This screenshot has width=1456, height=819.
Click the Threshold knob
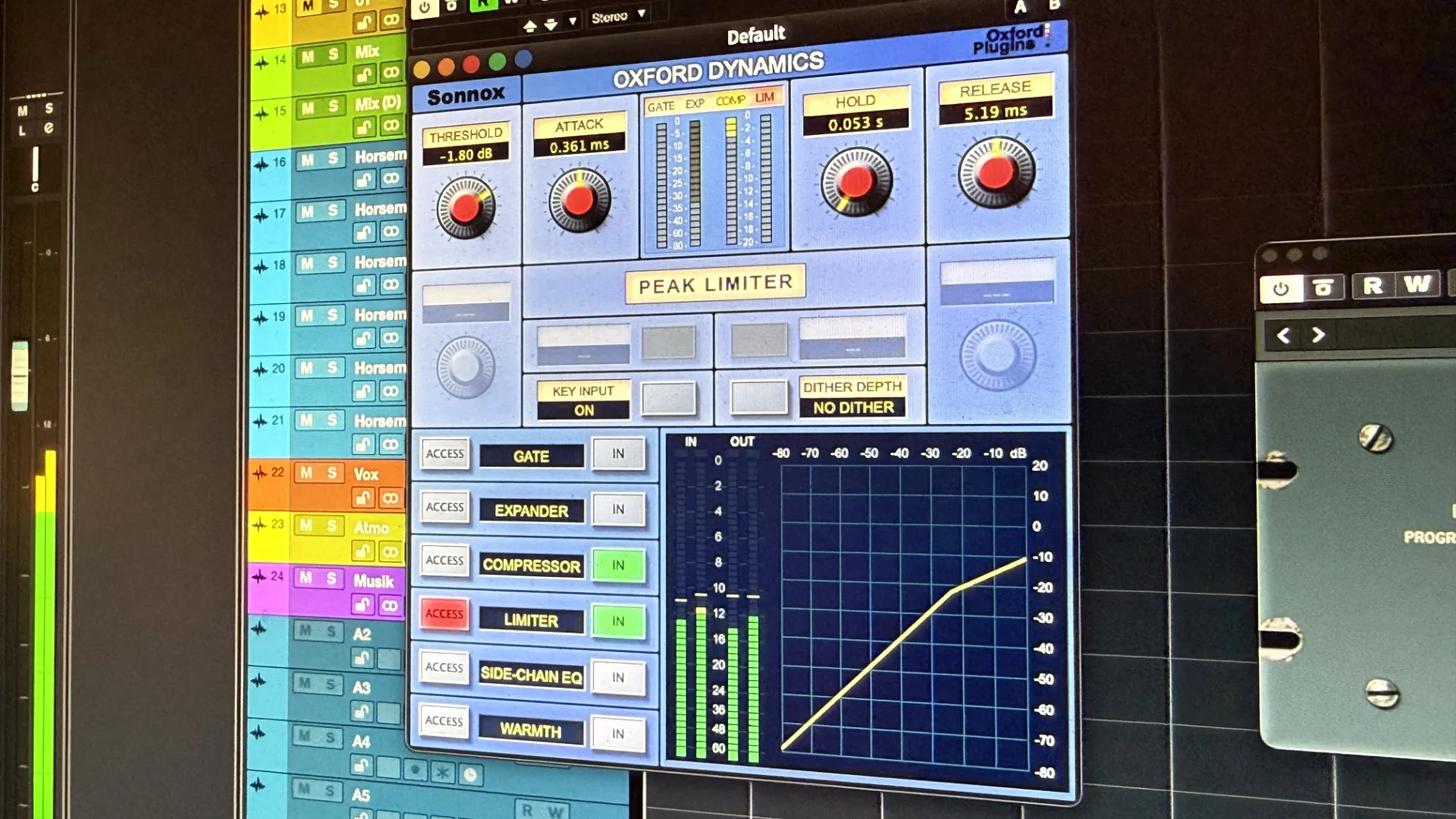(466, 207)
